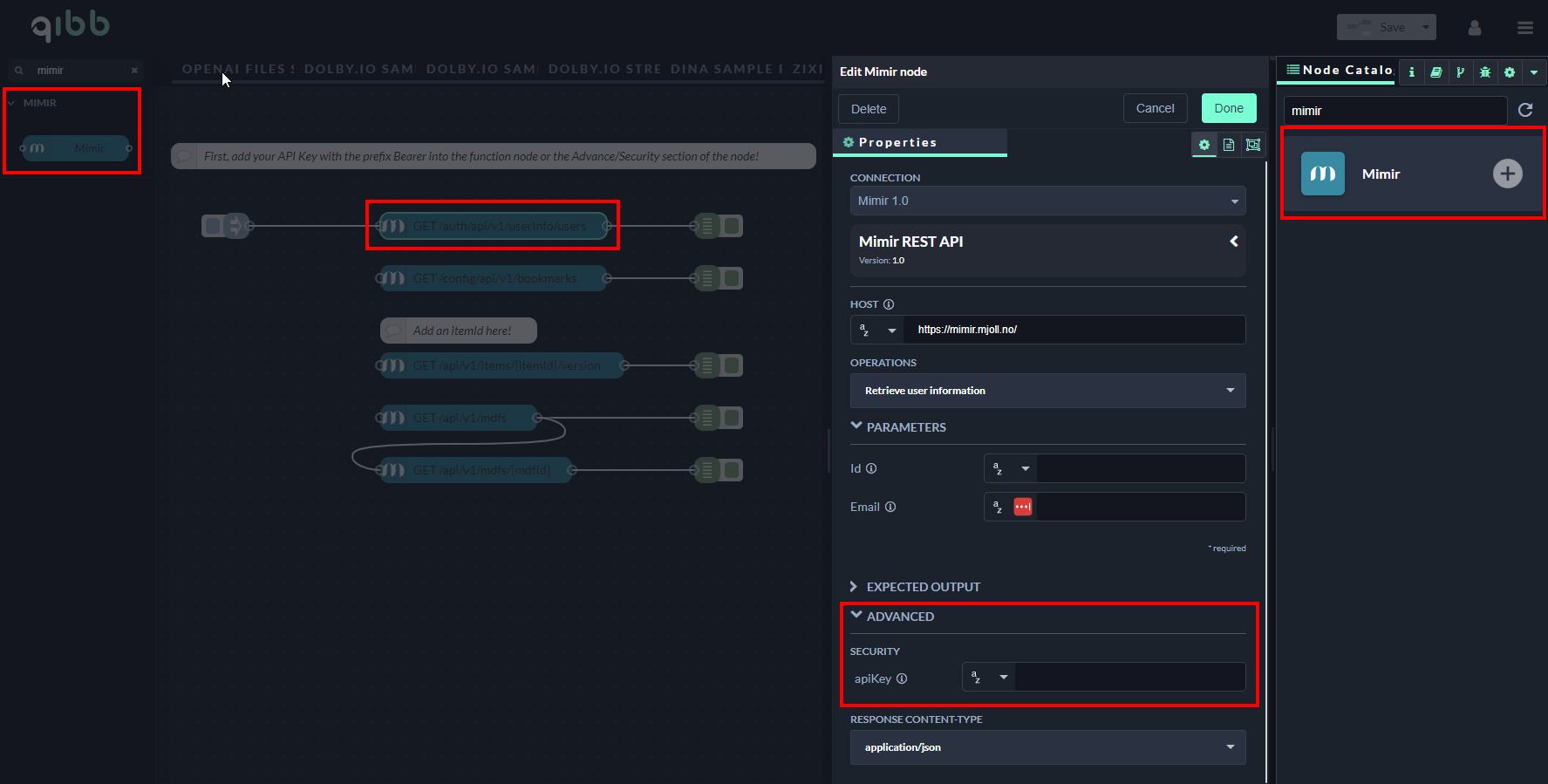Click the red Email type selector icon

coord(1023,507)
